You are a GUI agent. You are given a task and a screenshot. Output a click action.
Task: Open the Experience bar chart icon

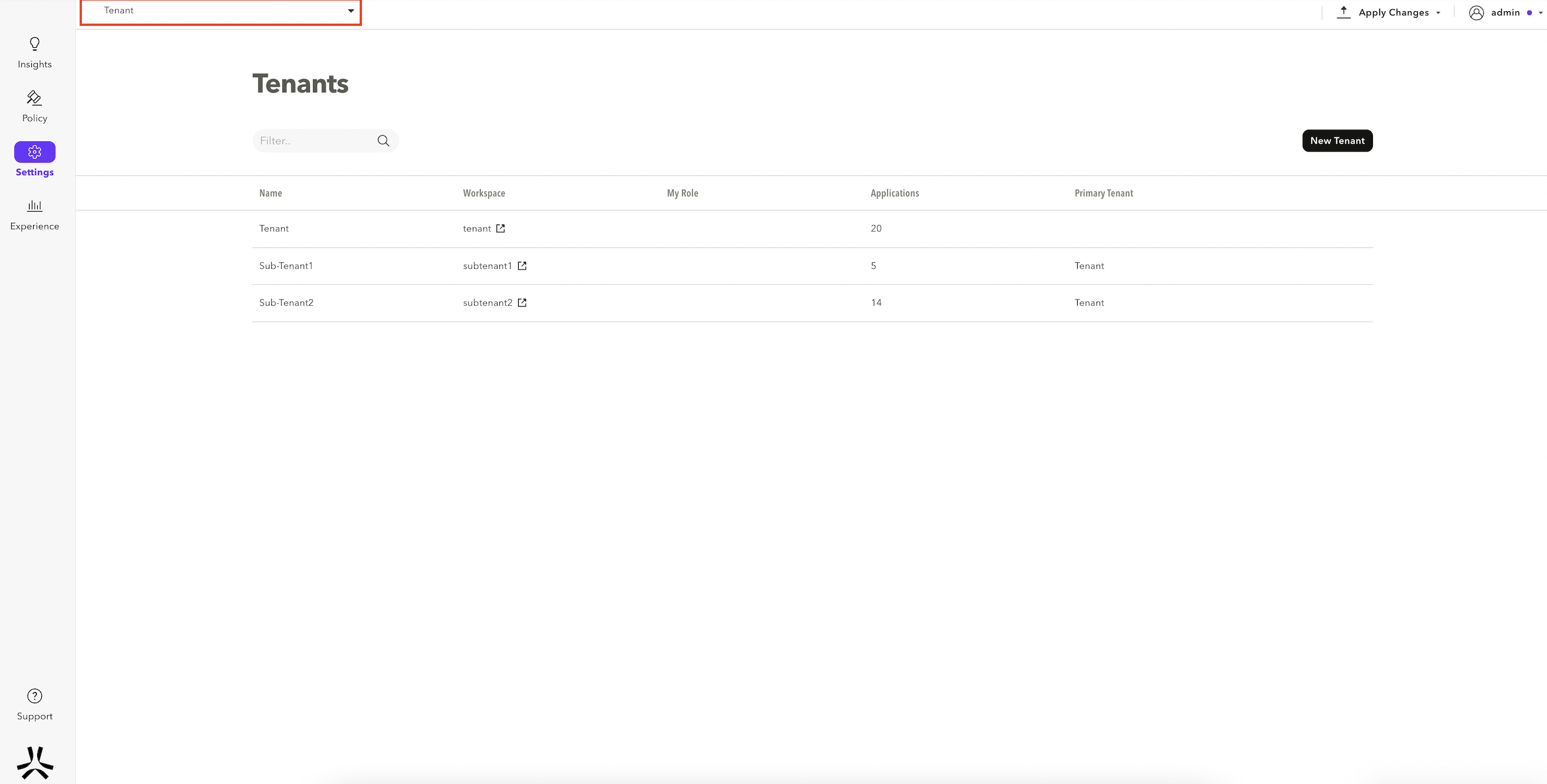tap(35, 206)
